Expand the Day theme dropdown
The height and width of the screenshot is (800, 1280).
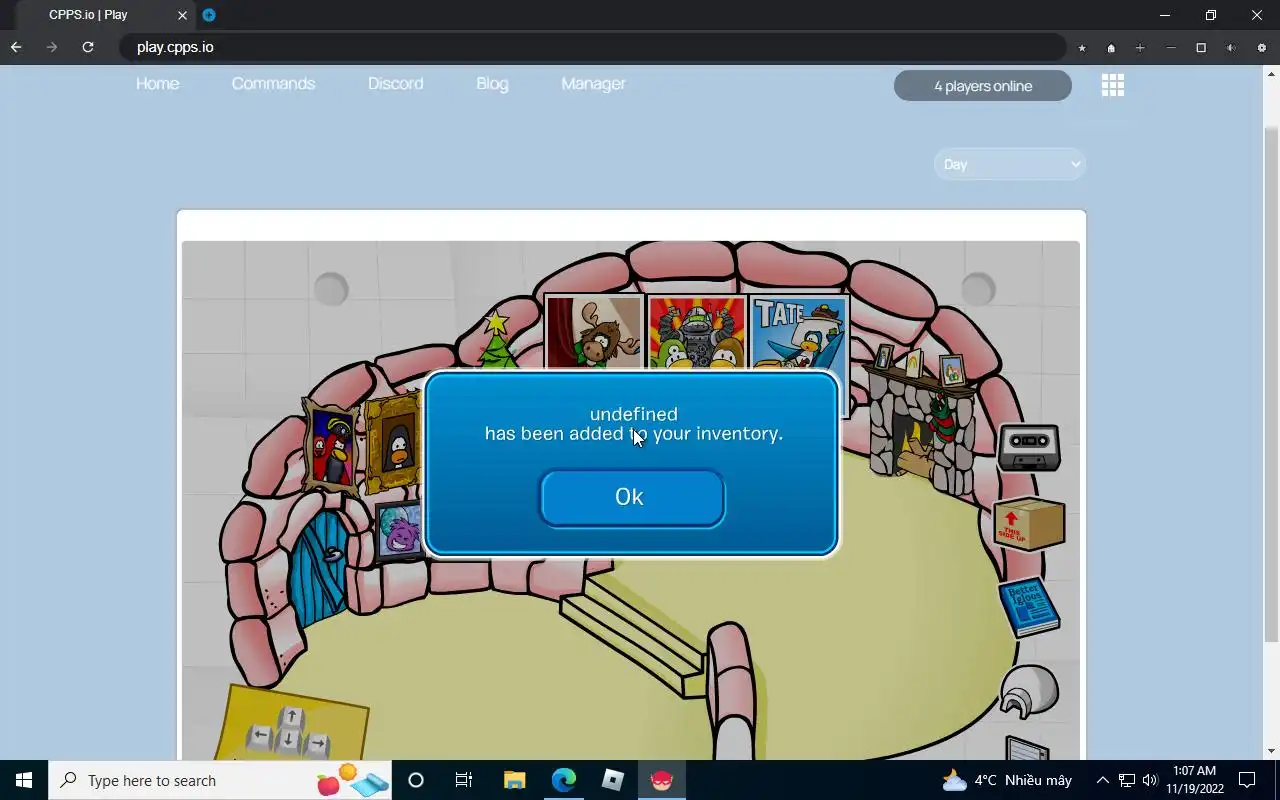point(1010,164)
